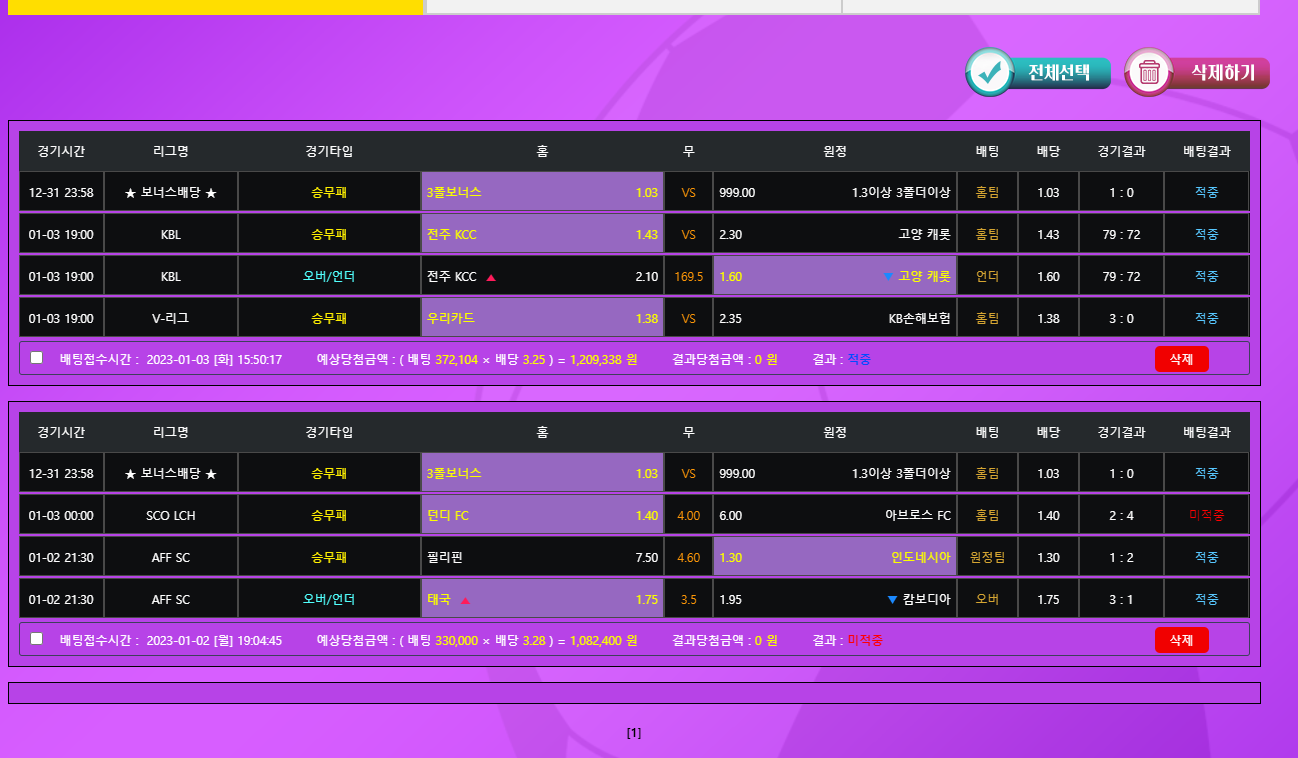This screenshot has width=1298, height=758.
Task: Click the 경기시간 column header in the first table
Action: coord(61,152)
